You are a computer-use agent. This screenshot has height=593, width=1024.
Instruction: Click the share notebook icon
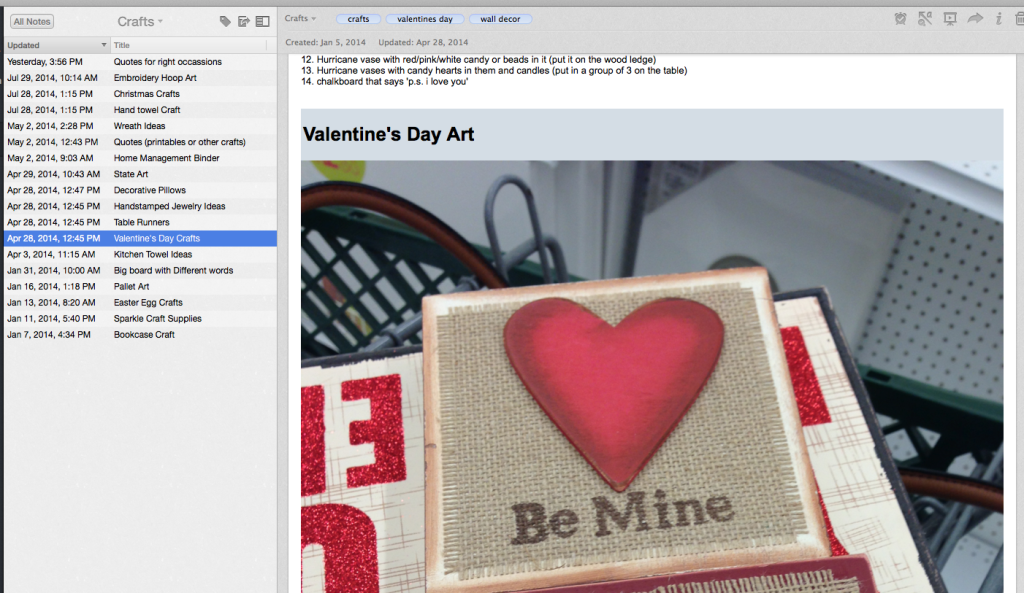coord(243,21)
